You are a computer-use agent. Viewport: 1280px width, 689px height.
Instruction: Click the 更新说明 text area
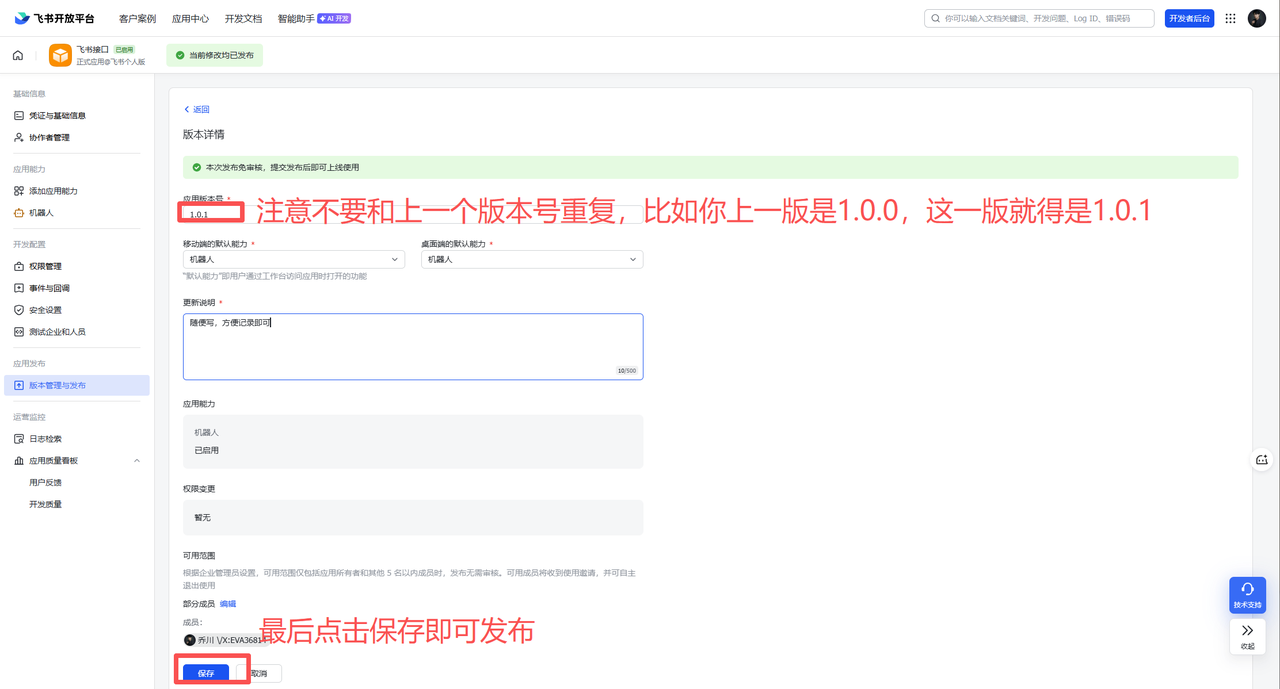(413, 347)
